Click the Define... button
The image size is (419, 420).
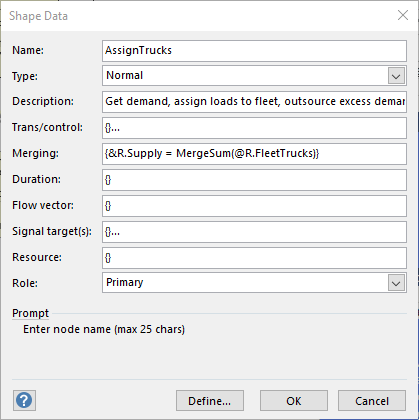pos(210,401)
